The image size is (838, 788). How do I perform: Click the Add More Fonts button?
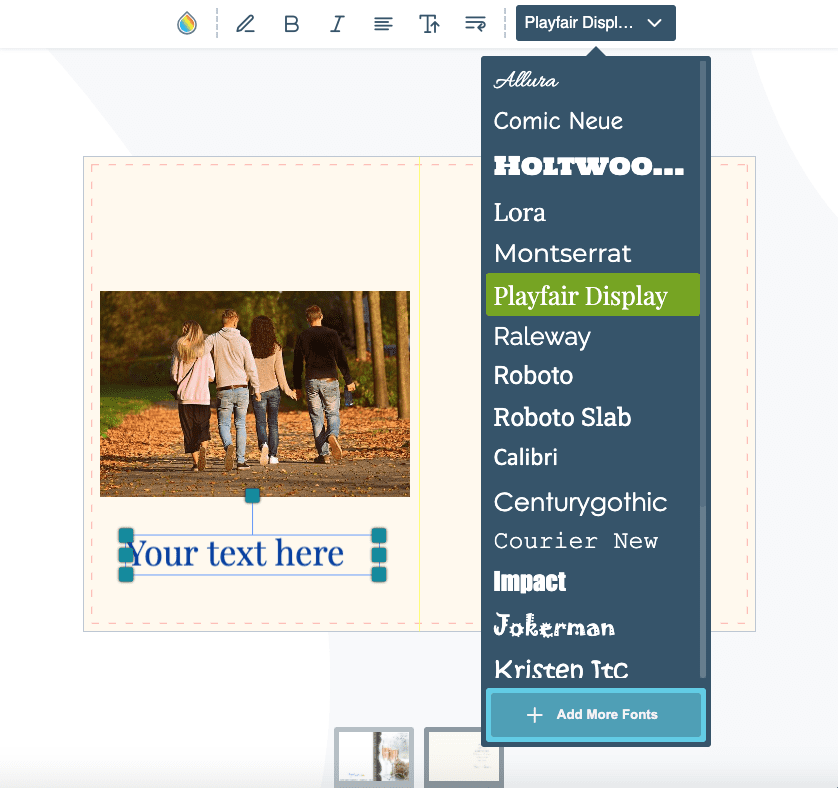click(596, 715)
